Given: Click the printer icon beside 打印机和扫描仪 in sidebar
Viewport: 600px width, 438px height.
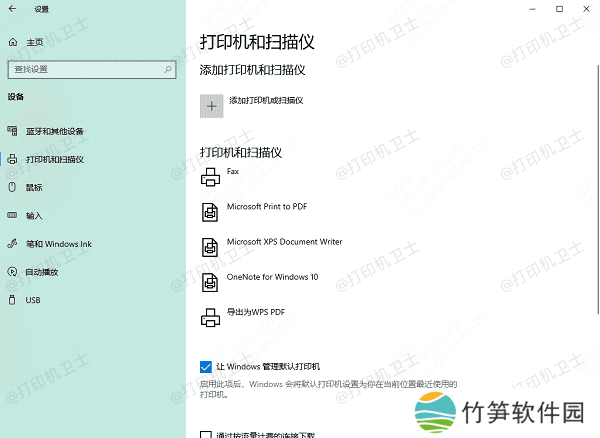Looking at the screenshot, I should (x=12, y=159).
